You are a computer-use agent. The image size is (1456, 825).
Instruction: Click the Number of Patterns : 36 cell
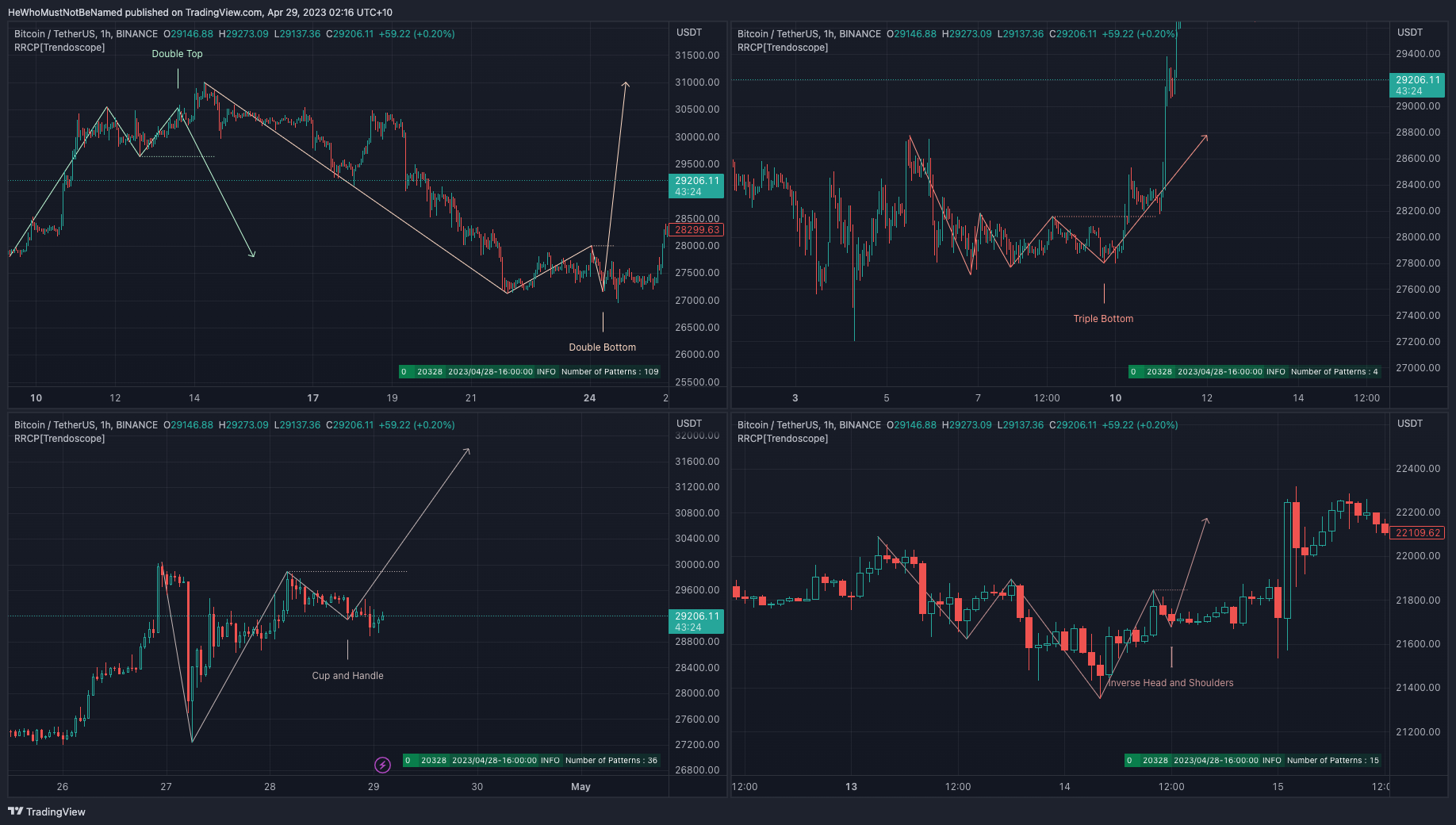click(611, 760)
